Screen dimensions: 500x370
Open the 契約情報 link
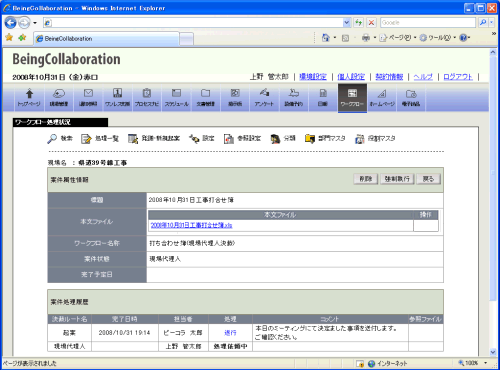click(389, 77)
